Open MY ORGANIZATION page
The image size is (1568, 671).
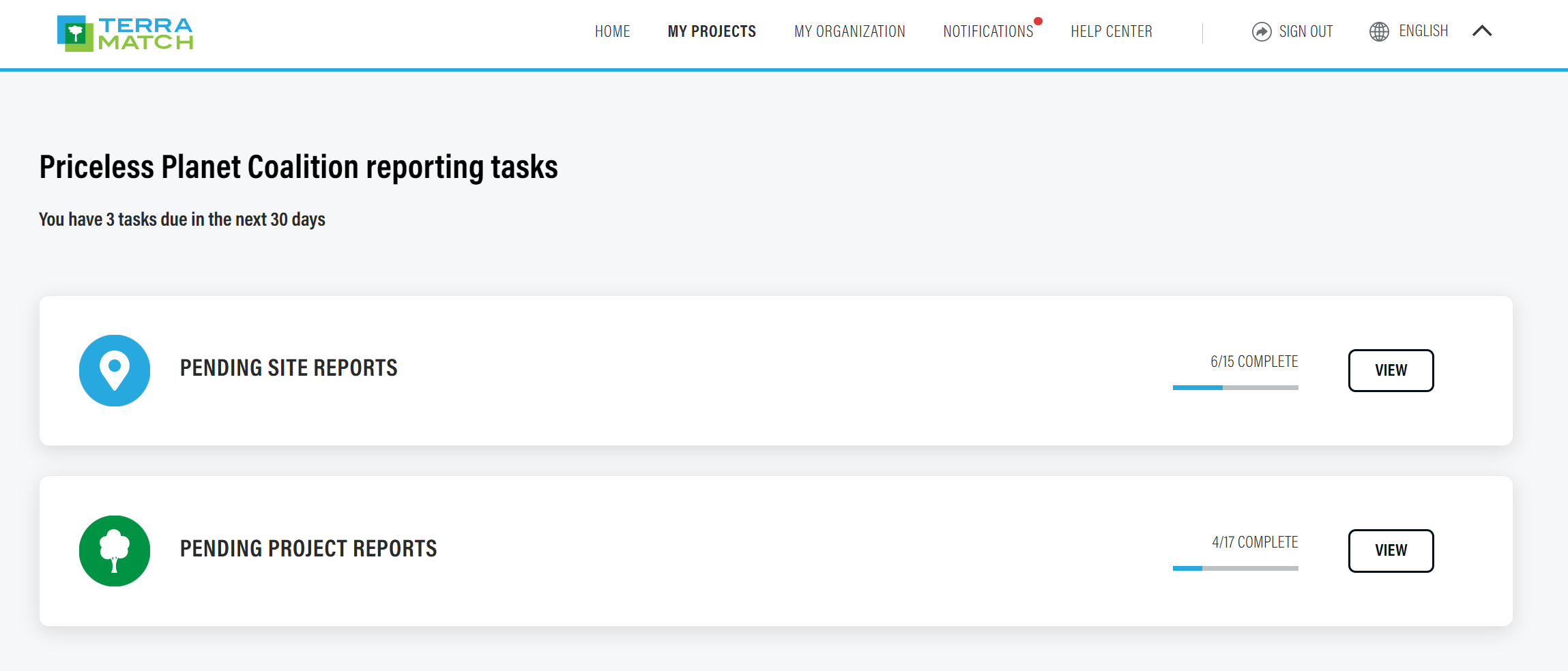tap(850, 31)
